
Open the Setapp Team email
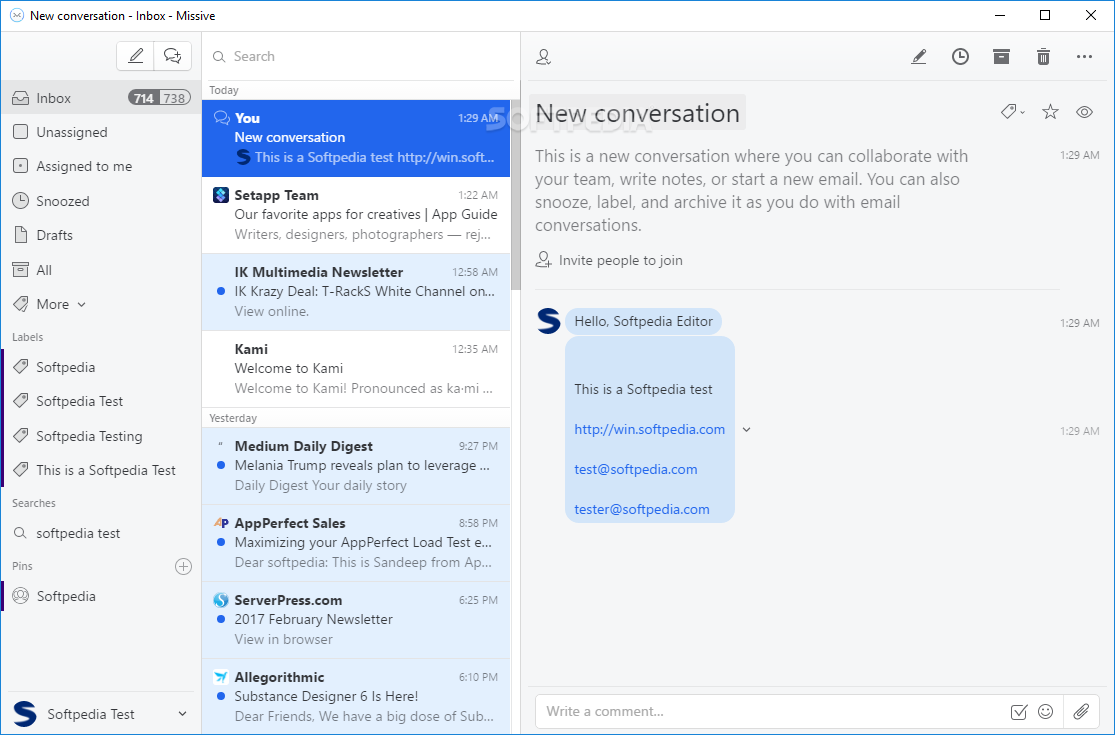(356, 215)
